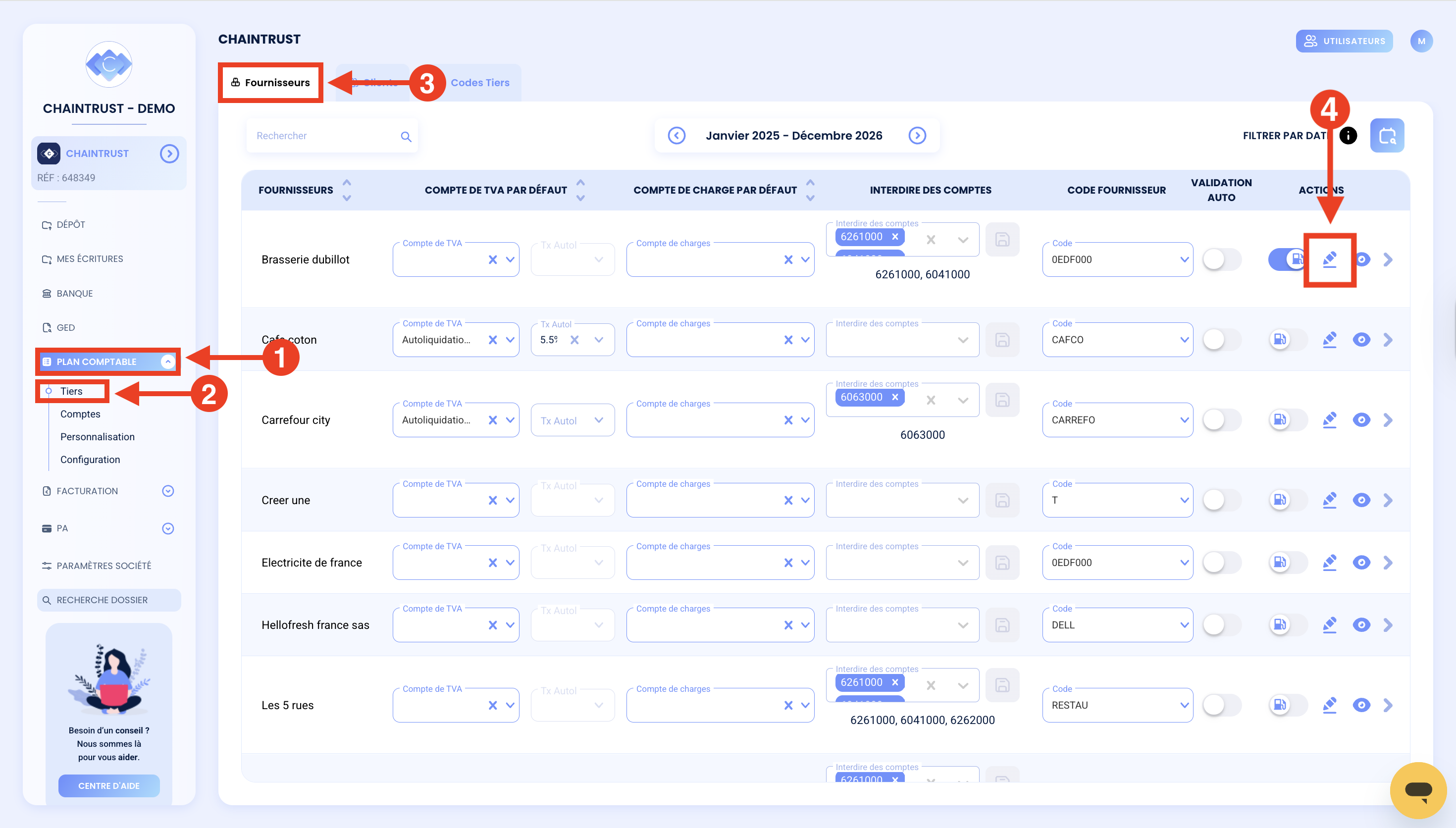The height and width of the screenshot is (828, 1456).
Task: Open Compte de TVA dropdown for Brasserie dubillot
Action: (510, 259)
